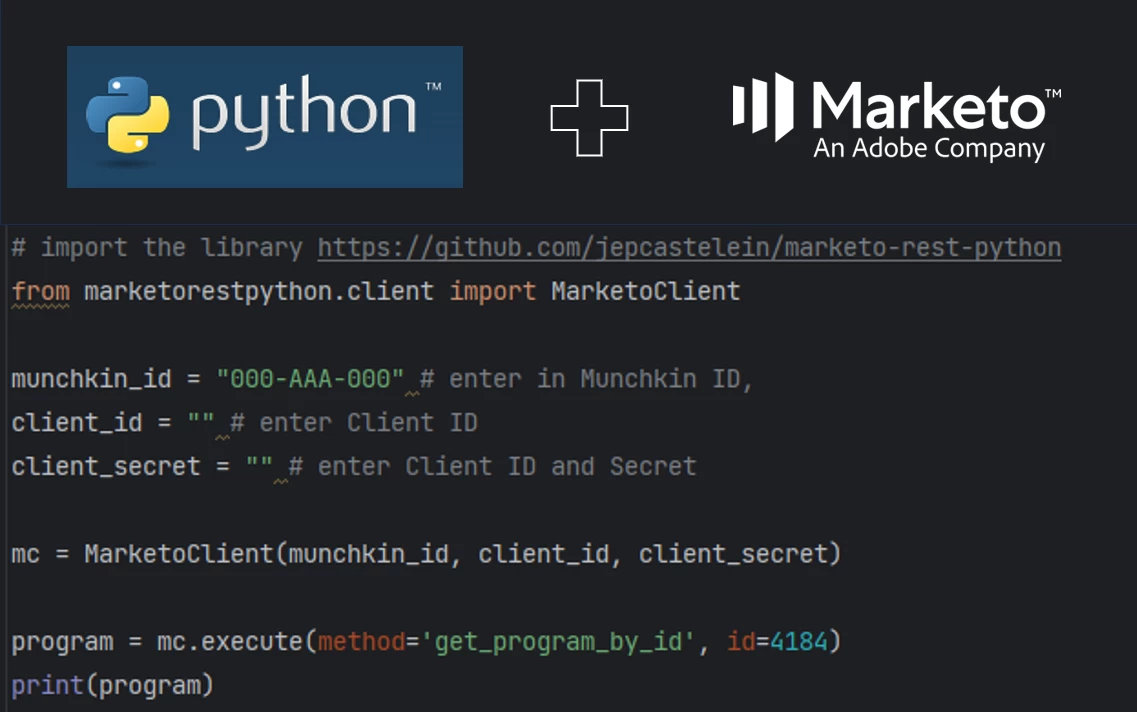Click the 'MarketoClient' name on the import line
Viewport: 1137px width, 712px height.
pyautogui.click(x=645, y=291)
